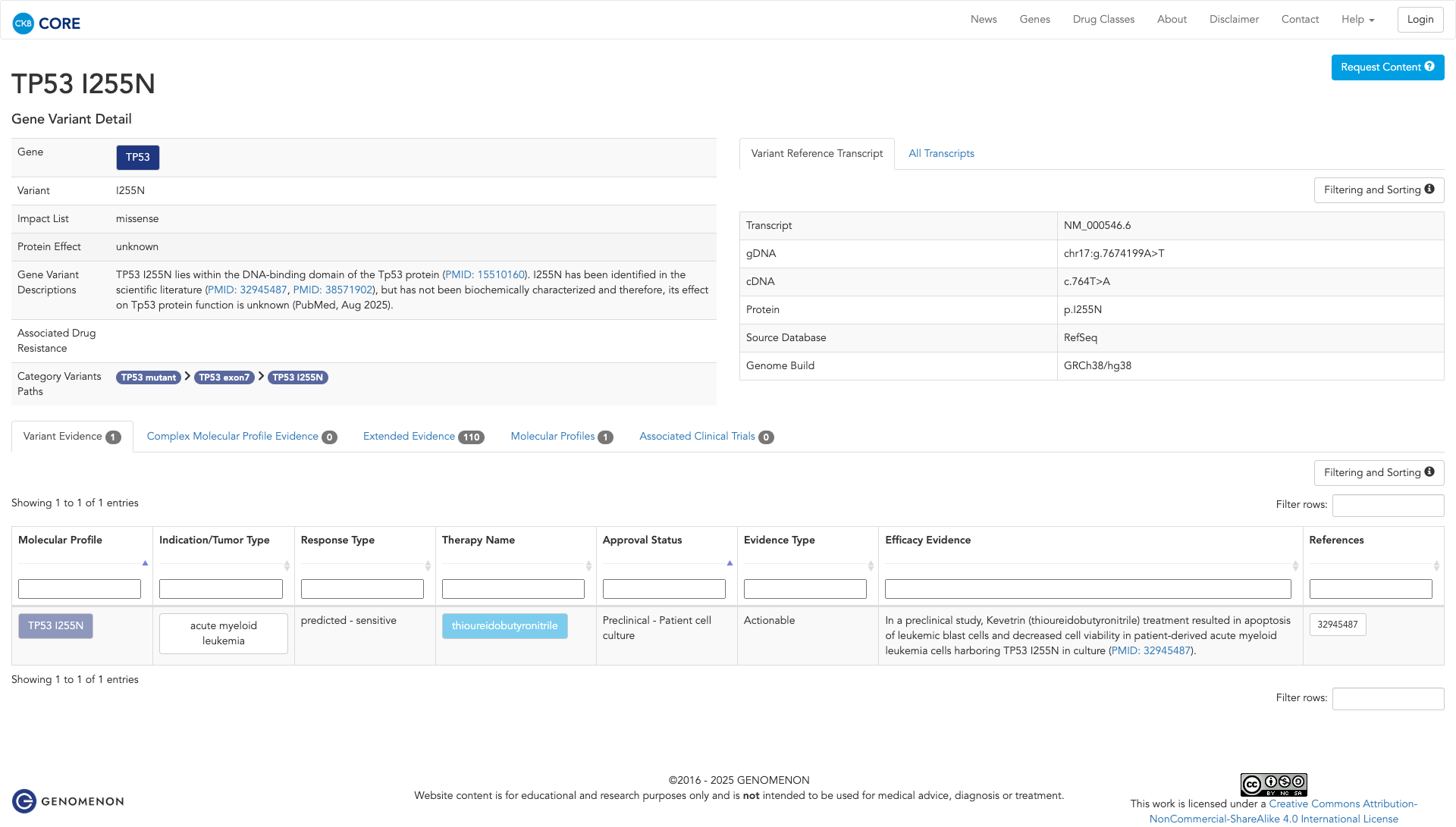Open the Genes page
The image size is (1456, 827).
tap(1034, 20)
